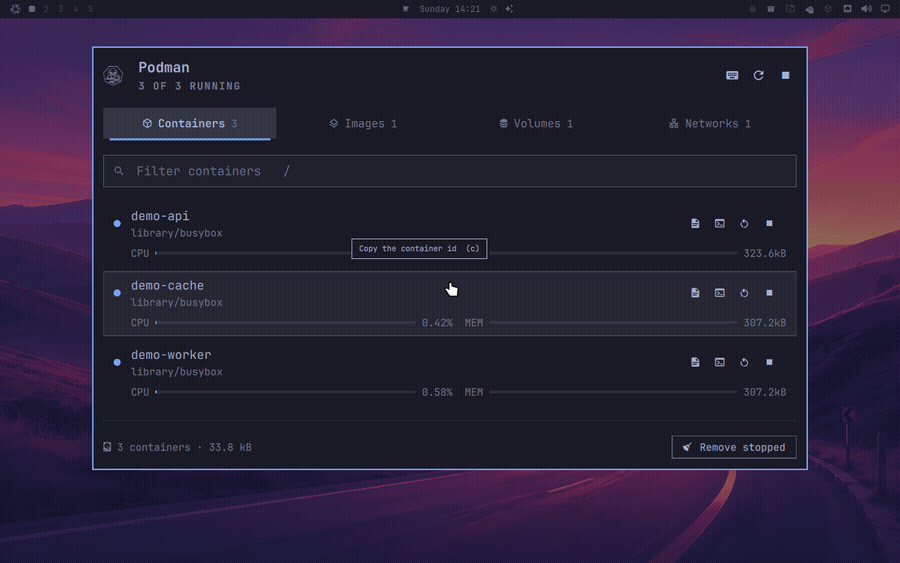The height and width of the screenshot is (563, 900).
Task: Focus the Filter containers input field
Action: point(449,171)
